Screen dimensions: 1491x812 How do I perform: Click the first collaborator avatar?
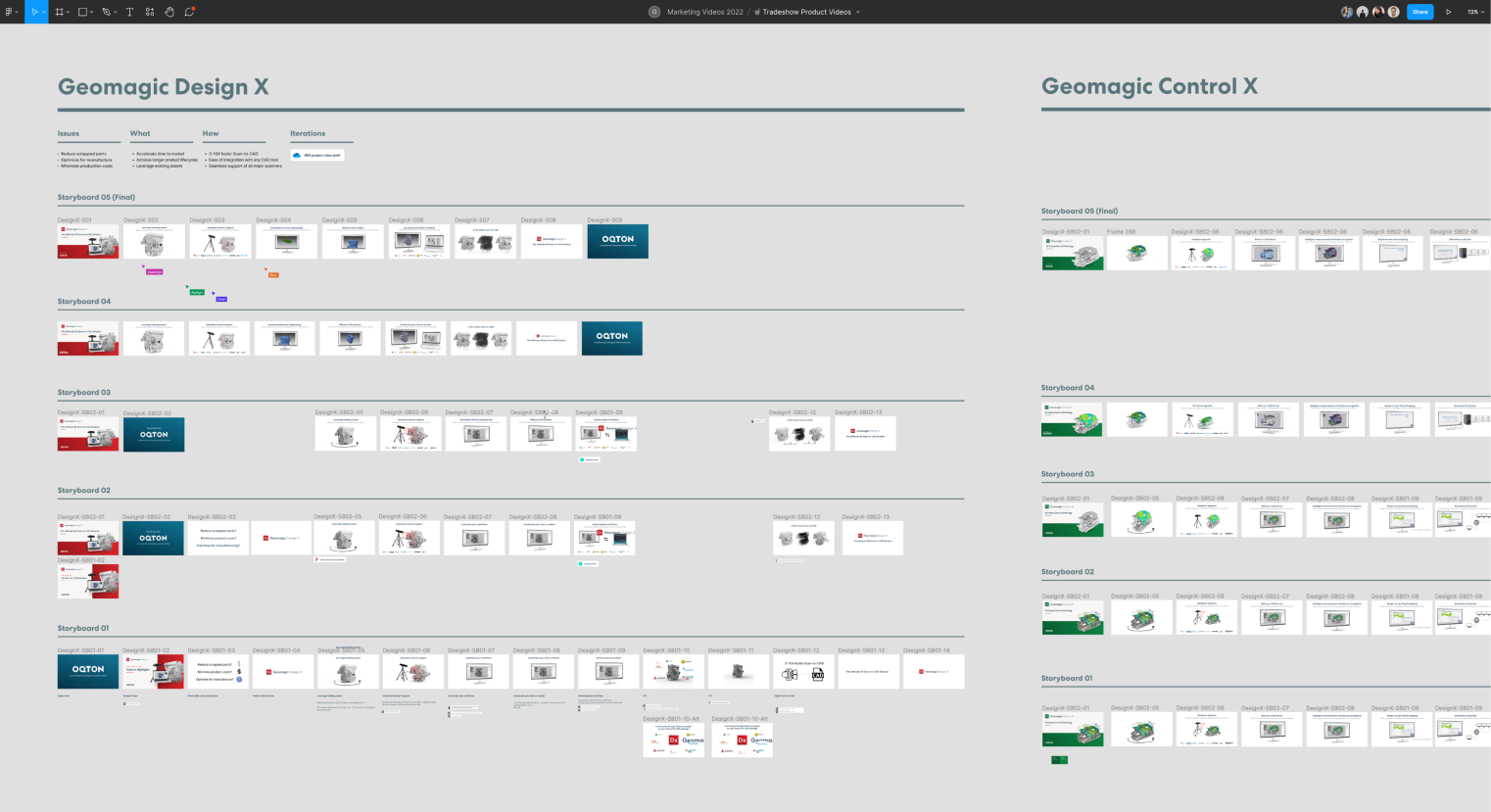(1346, 11)
